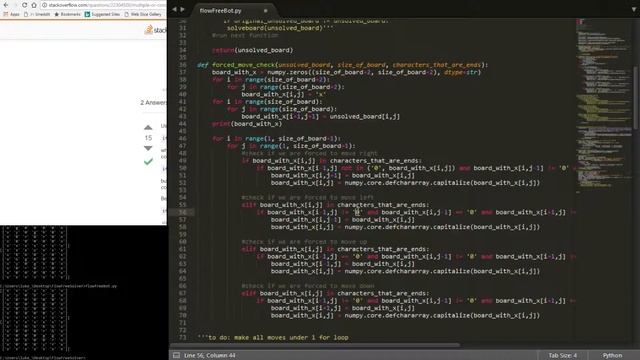
Task: Downvote the answer with score 15
Action: point(148,148)
